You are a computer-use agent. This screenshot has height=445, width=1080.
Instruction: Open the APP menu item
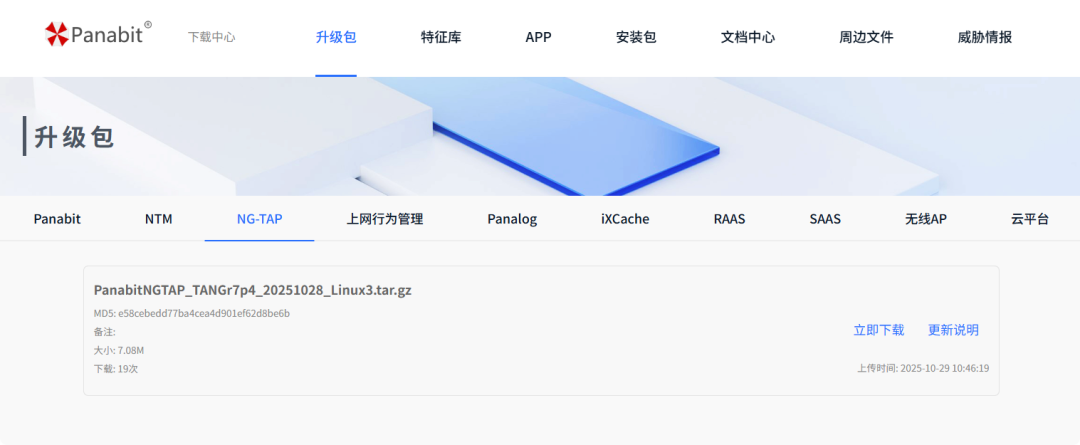539,37
